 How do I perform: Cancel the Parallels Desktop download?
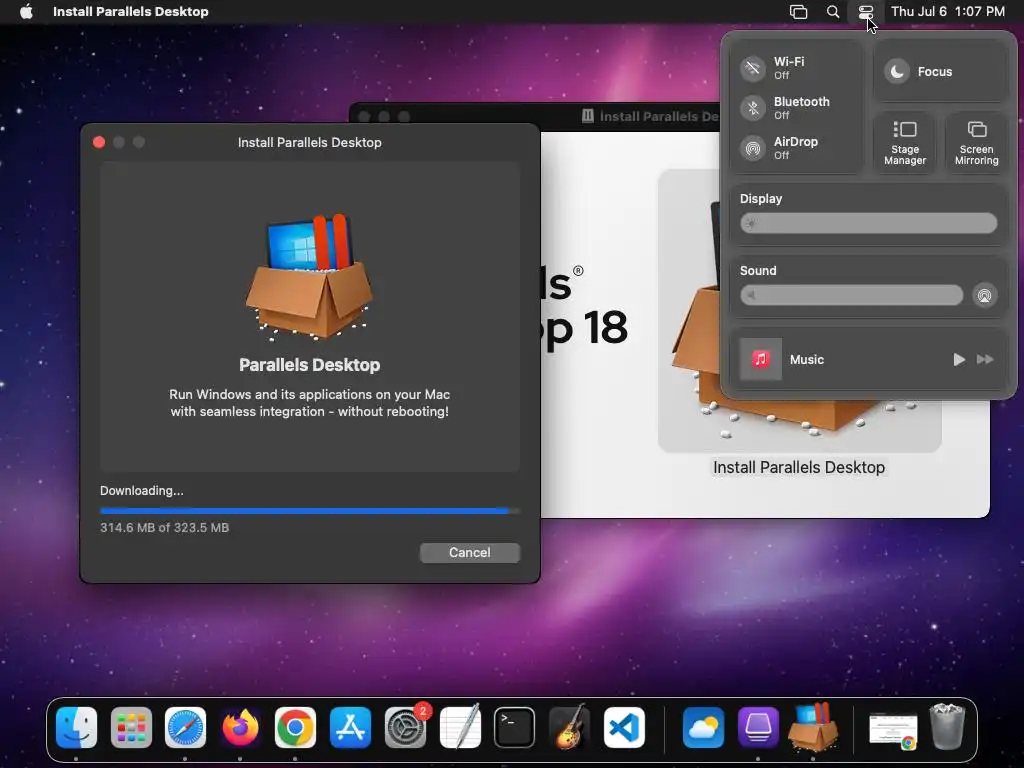point(470,552)
